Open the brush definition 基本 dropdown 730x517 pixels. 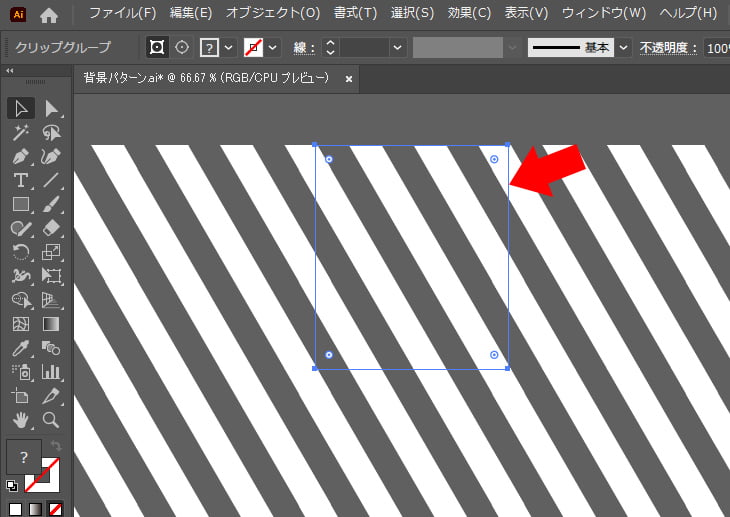624,48
